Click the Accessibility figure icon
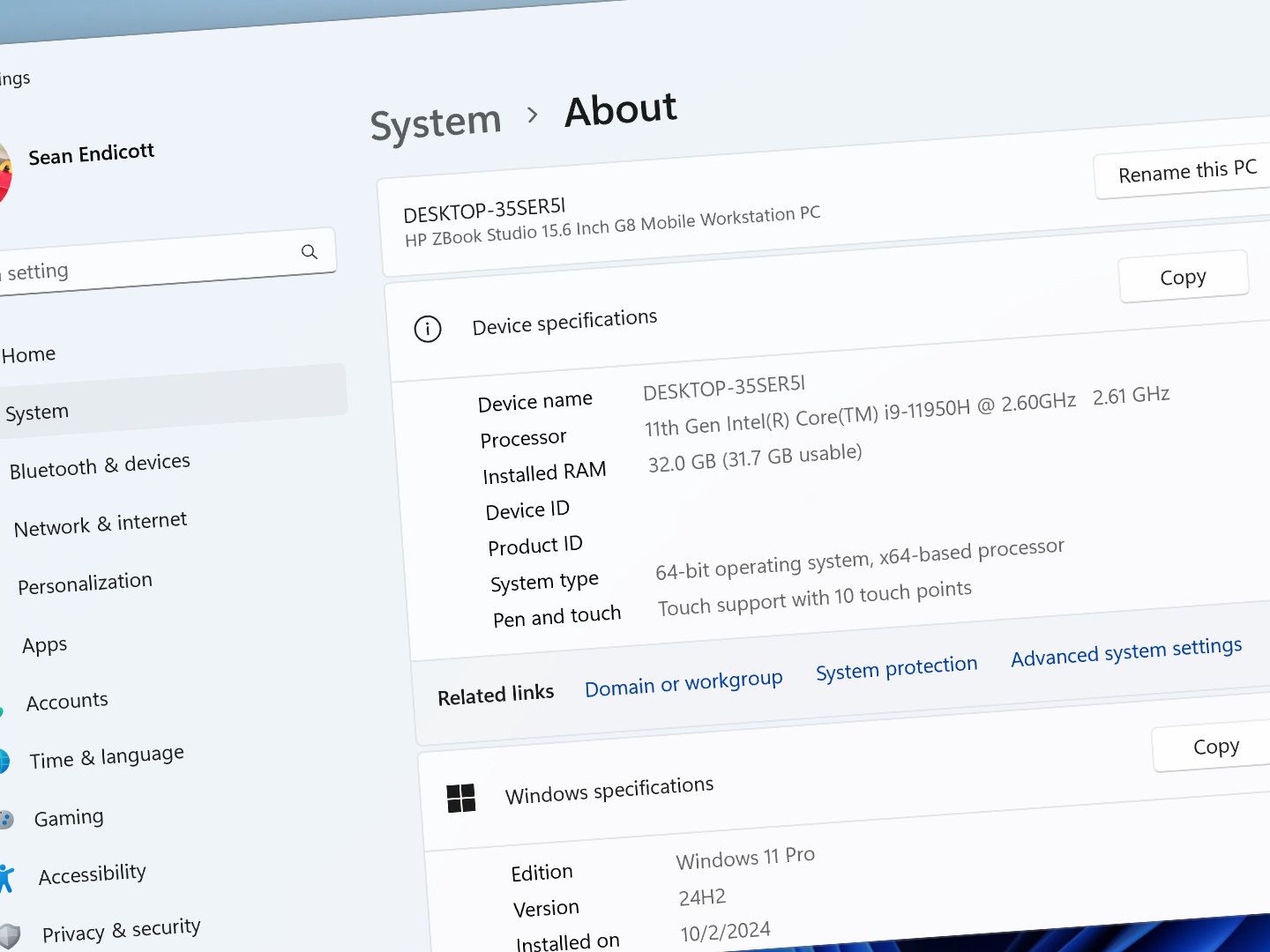The image size is (1270, 952). pyautogui.click(x=6, y=879)
